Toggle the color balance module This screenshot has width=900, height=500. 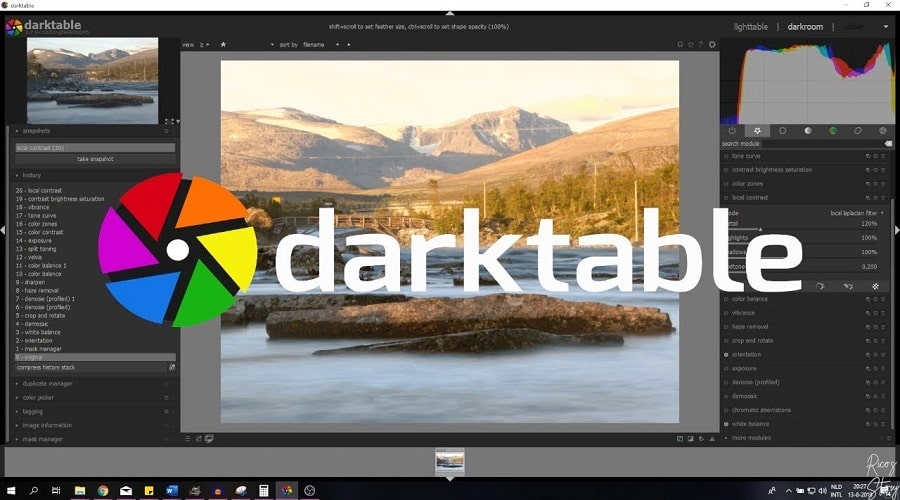click(726, 299)
